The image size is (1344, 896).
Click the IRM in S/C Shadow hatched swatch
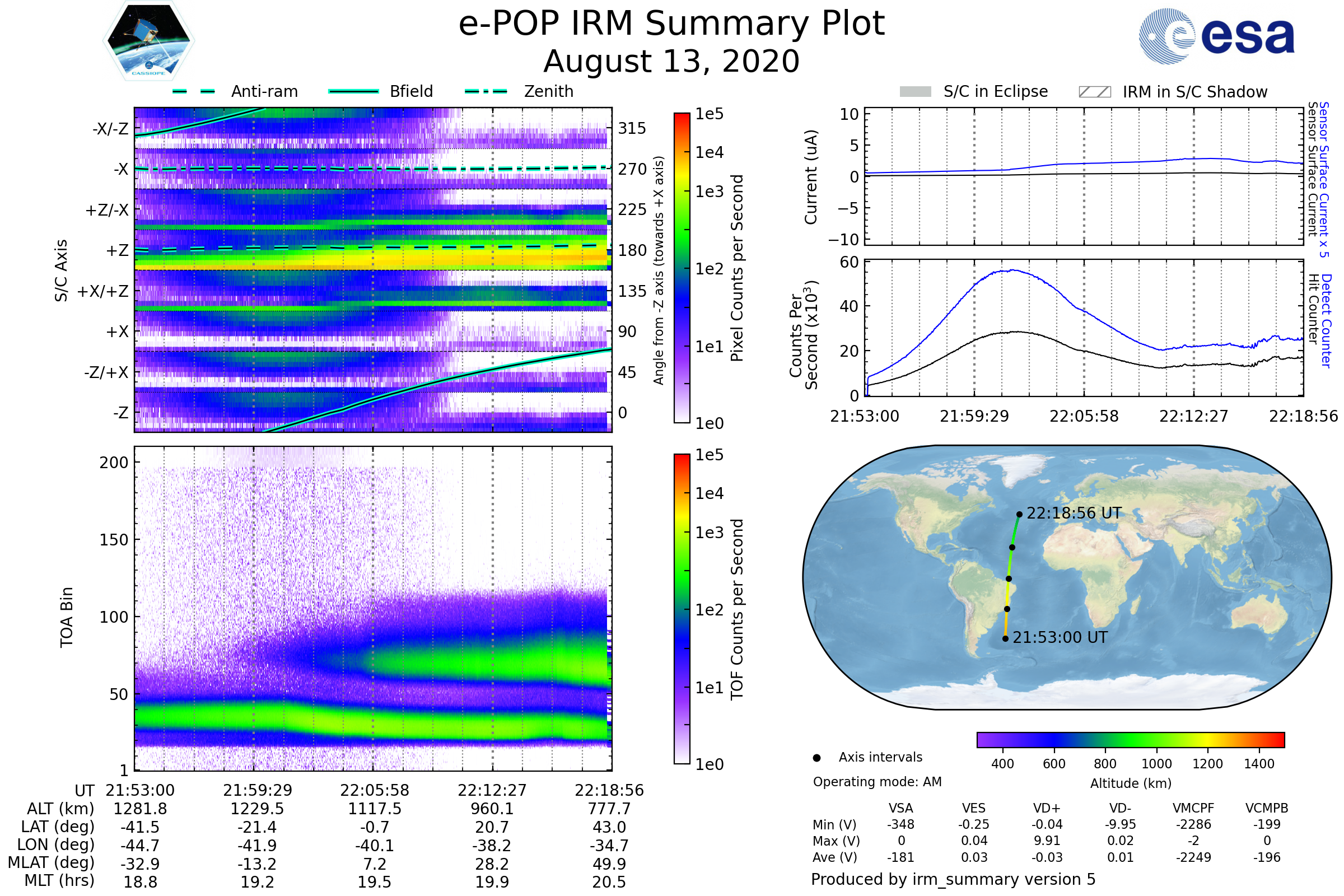coord(1094,92)
